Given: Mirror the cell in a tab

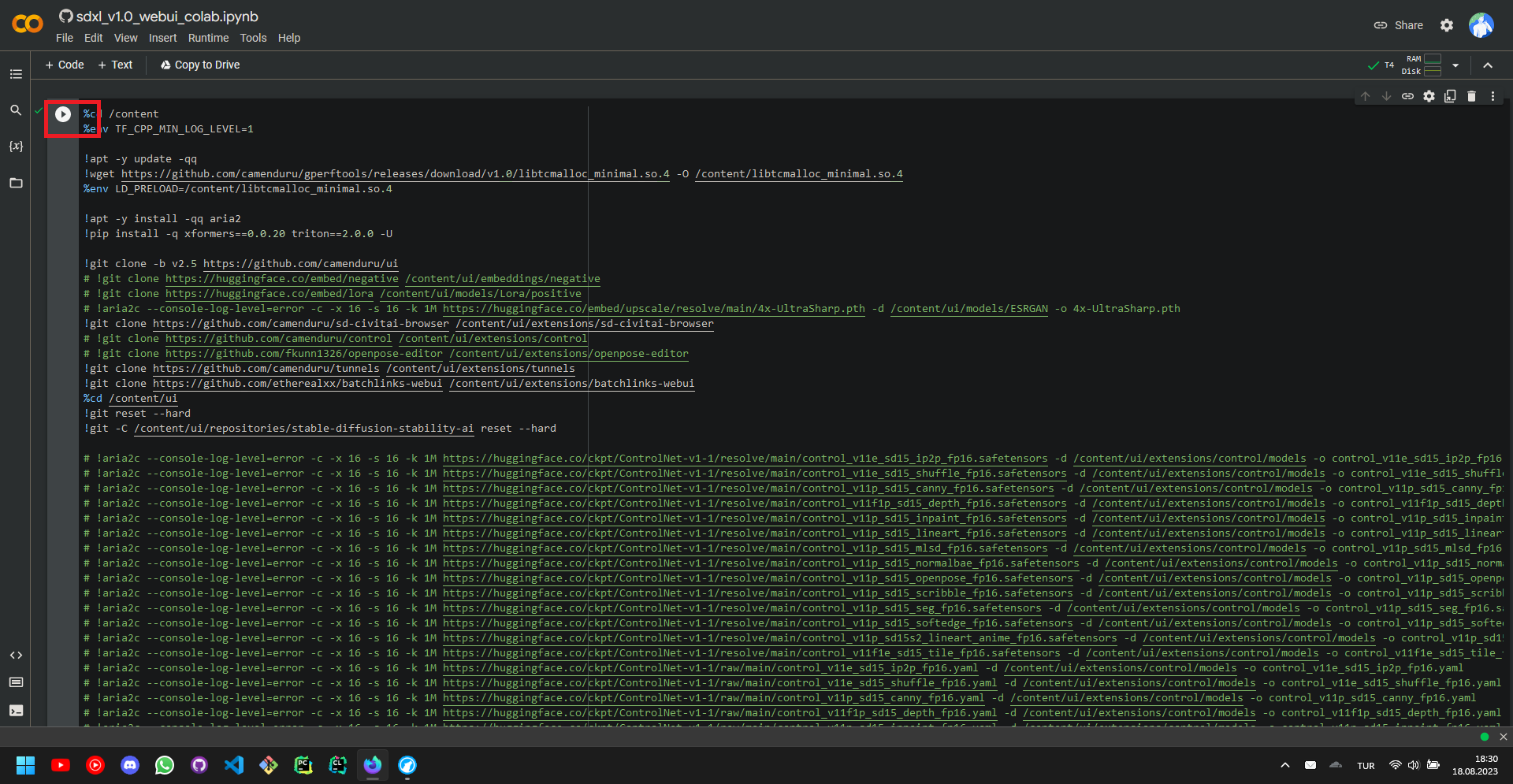Looking at the screenshot, I should 1450,96.
